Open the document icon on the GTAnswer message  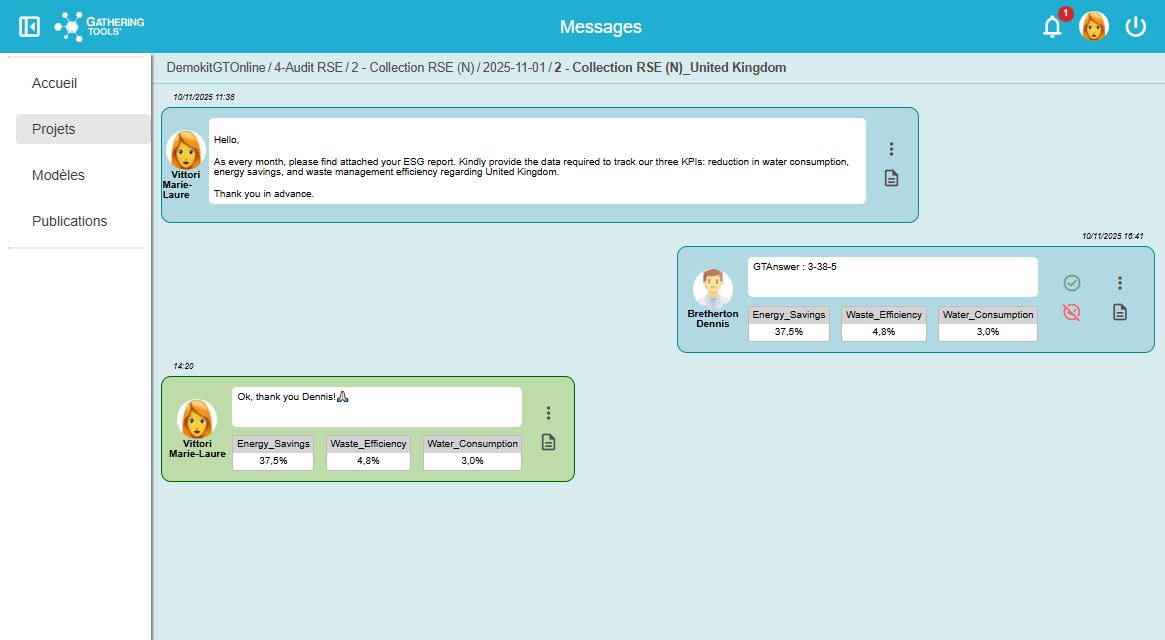tap(1120, 312)
